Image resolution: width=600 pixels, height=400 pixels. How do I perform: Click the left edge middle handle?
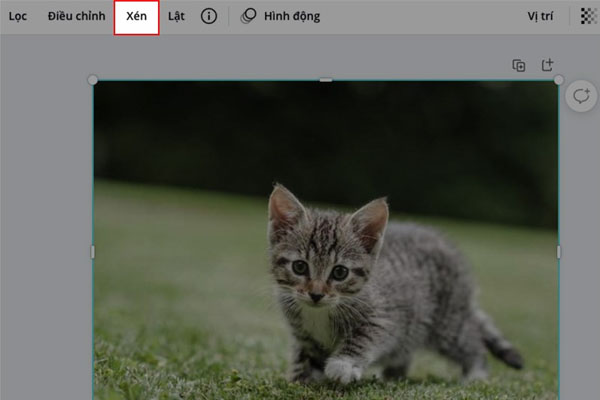[x=93, y=252]
